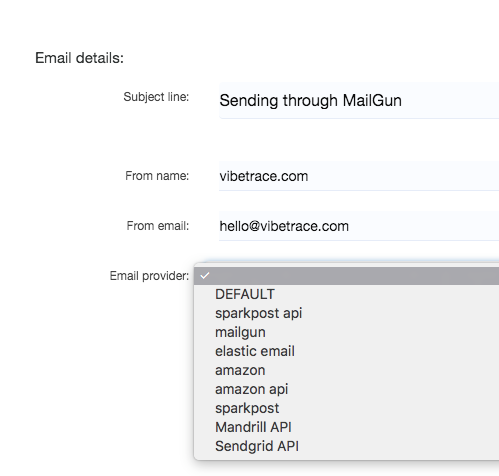Viewport: 499px width, 476px height.
Task: Select the Mandrill API option
Action: click(x=346, y=427)
